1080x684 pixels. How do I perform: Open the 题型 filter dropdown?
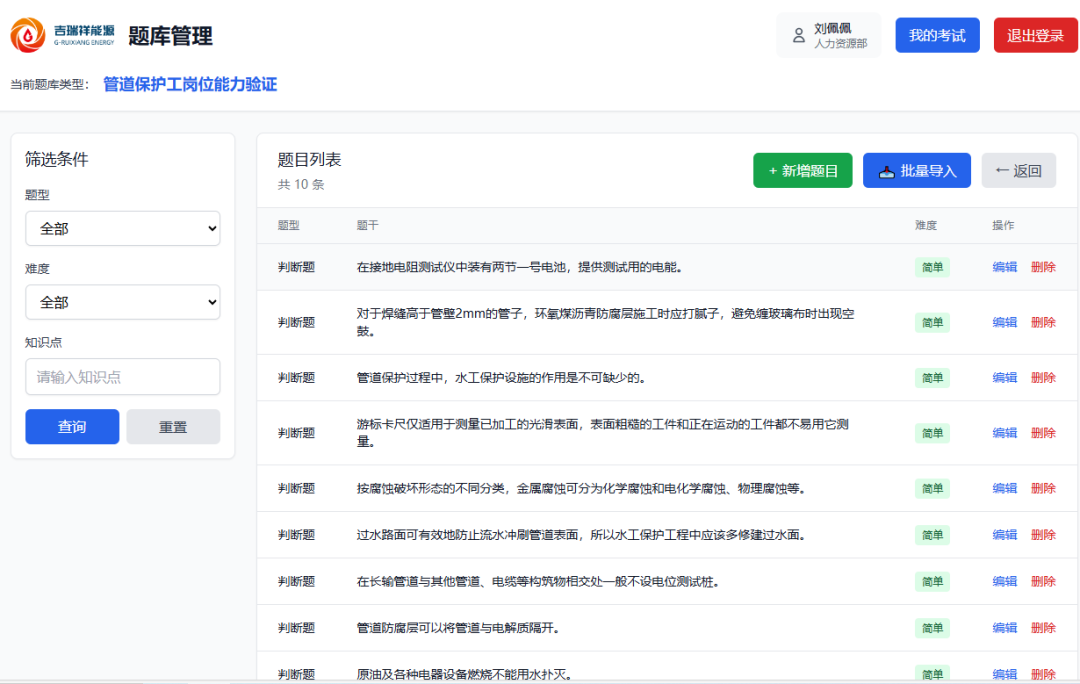tap(122, 228)
